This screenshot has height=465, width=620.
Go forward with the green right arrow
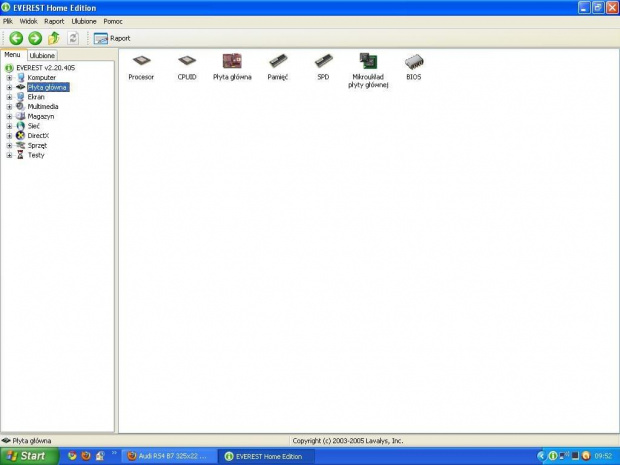coord(35,38)
